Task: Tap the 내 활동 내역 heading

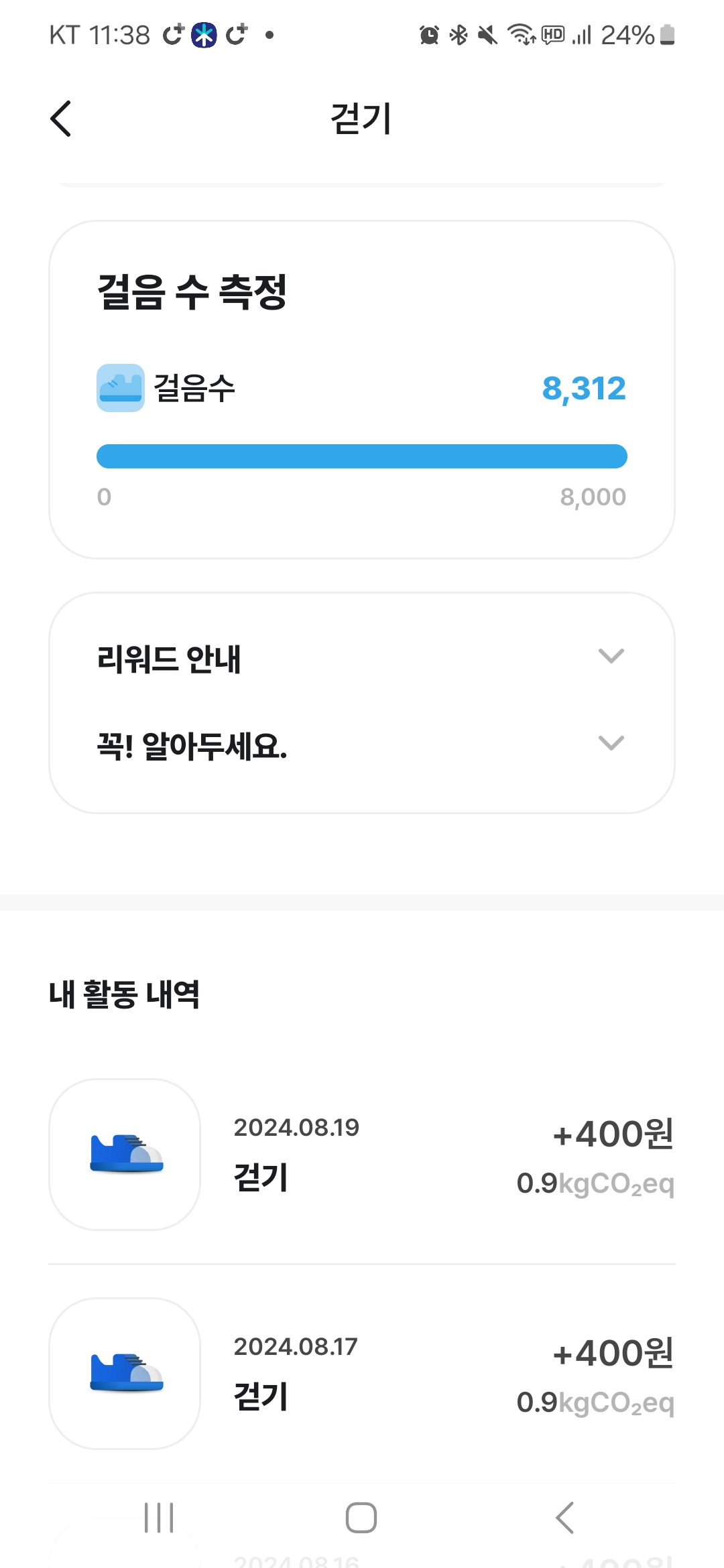Action: pyautogui.click(x=125, y=994)
